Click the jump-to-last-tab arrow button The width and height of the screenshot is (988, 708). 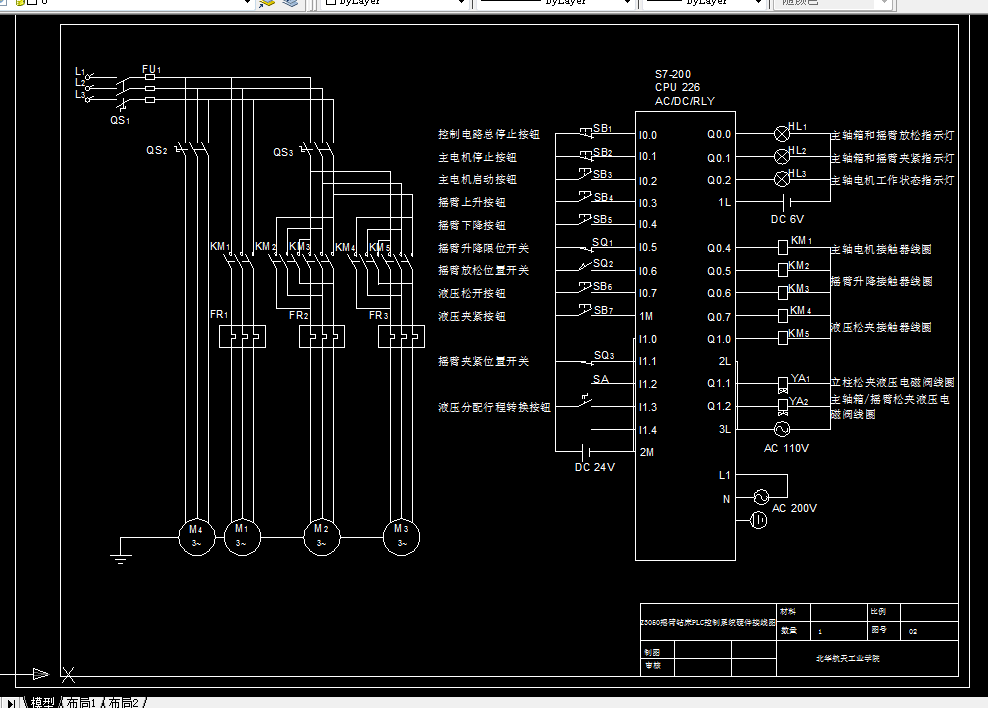11,703
